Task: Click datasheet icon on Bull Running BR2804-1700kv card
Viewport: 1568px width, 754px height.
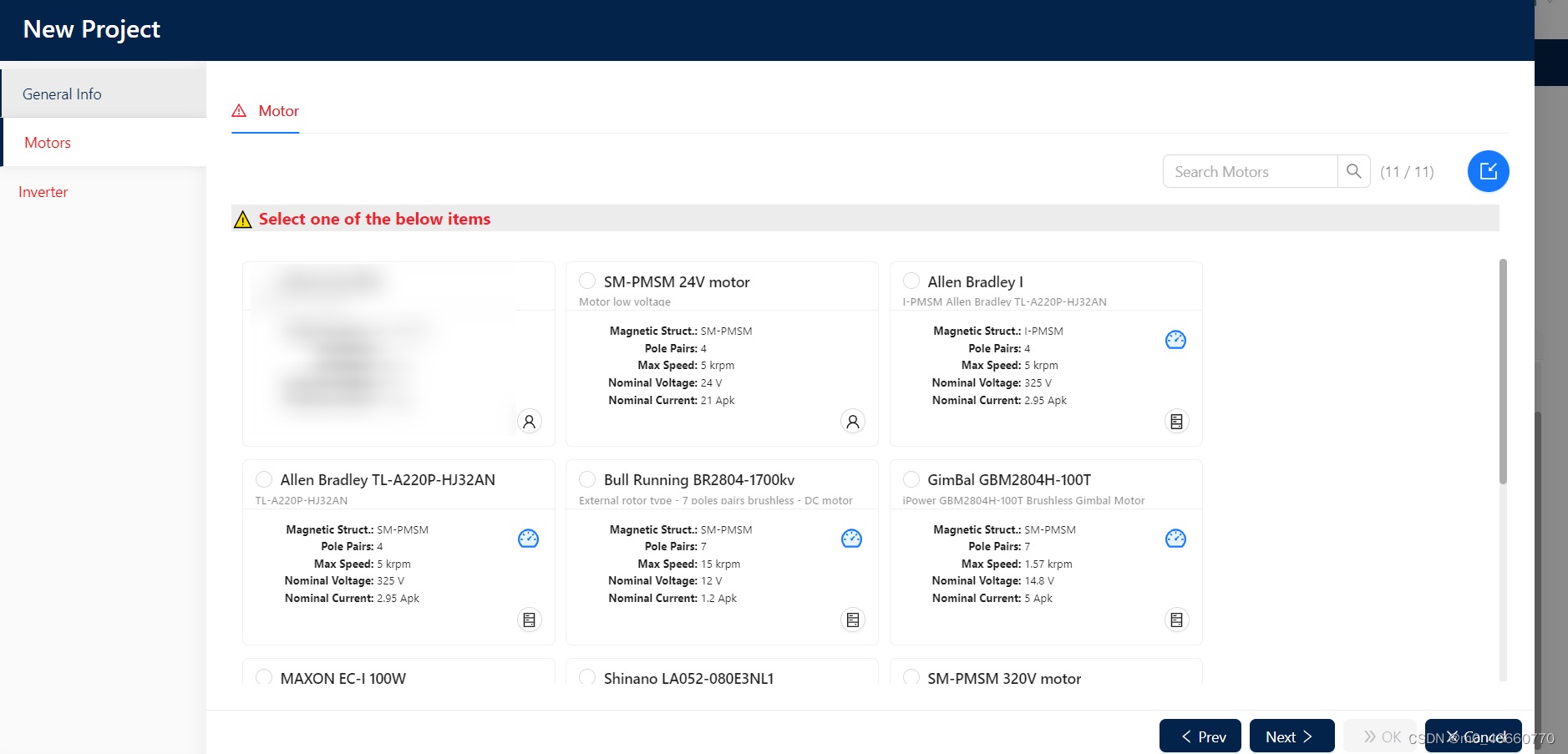Action: 852,620
